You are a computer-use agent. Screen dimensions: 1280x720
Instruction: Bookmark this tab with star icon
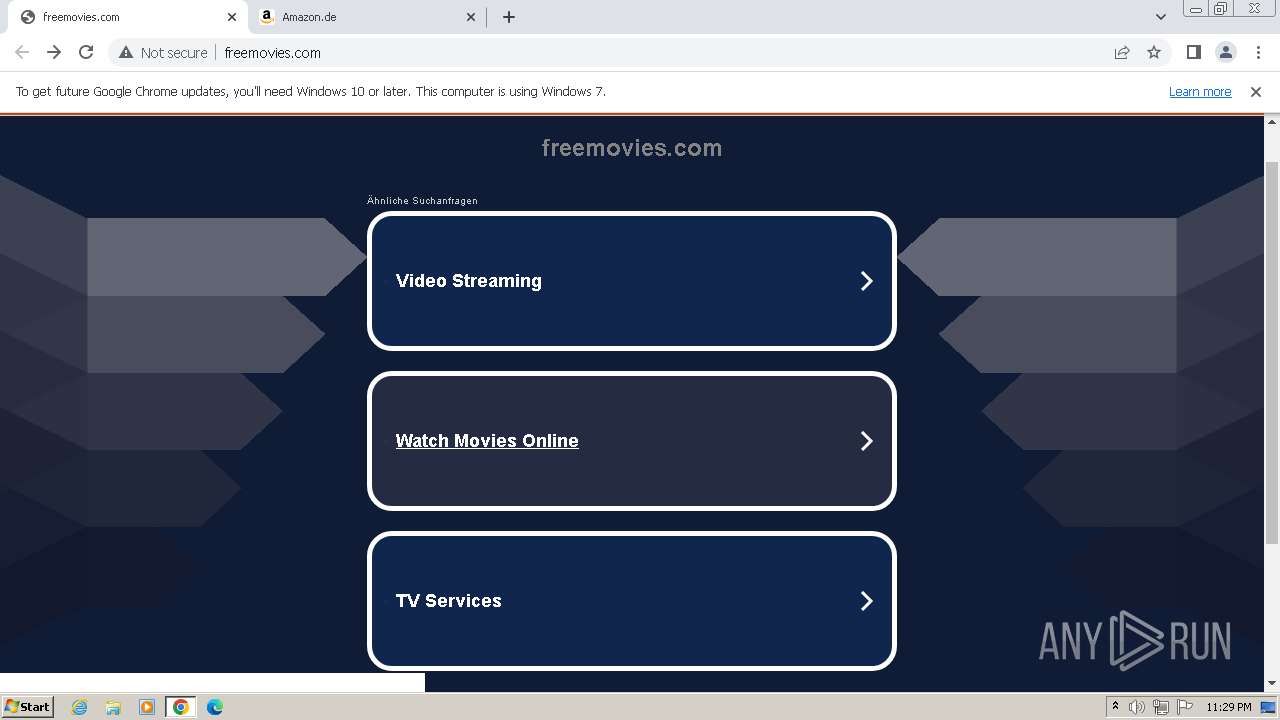click(1154, 53)
